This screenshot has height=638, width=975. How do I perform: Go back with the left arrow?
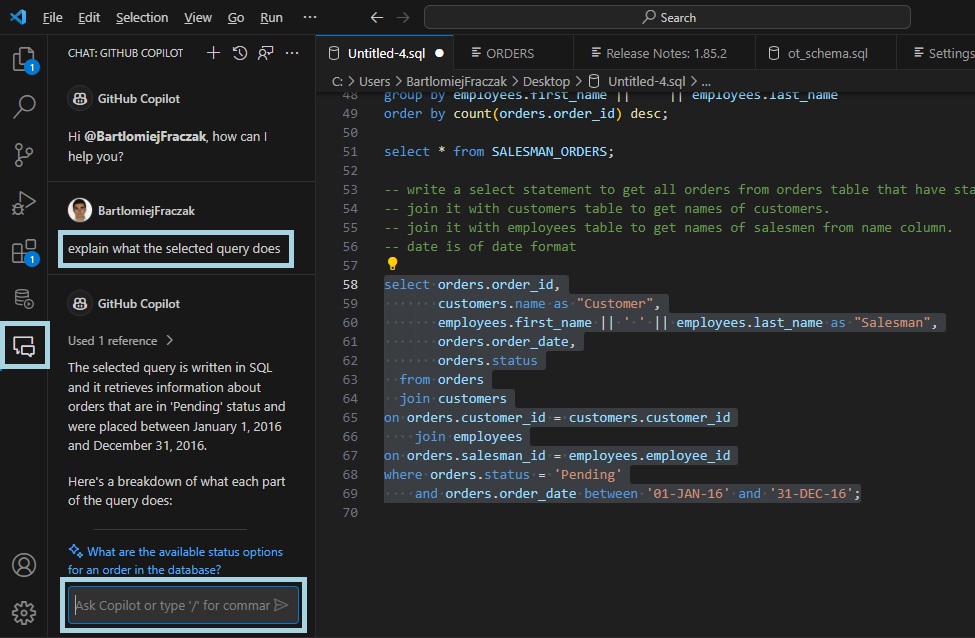pos(377,17)
